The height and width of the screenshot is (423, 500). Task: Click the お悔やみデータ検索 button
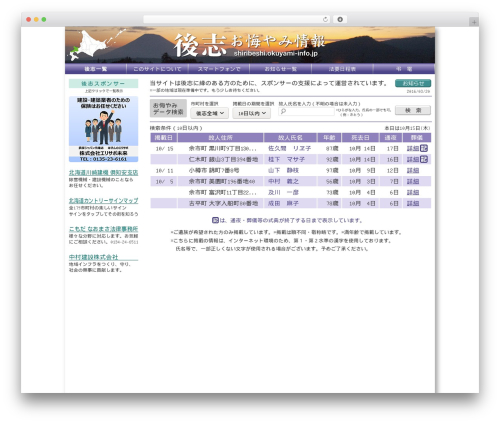[x=168, y=108]
